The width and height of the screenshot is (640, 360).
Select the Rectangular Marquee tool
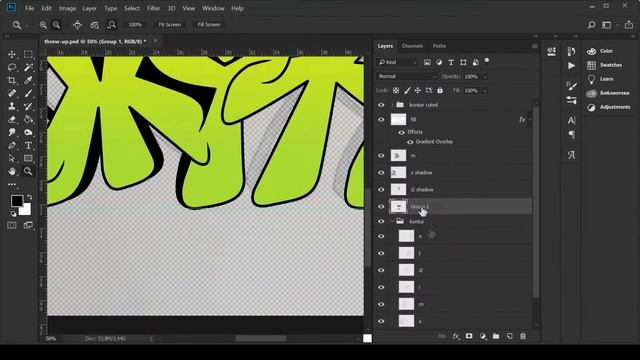tap(28, 54)
